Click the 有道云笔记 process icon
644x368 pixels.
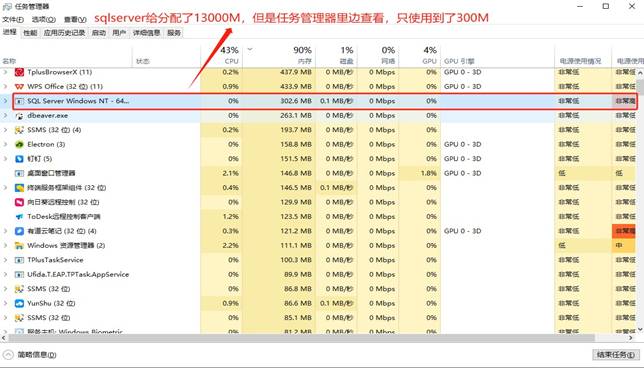coord(19,231)
